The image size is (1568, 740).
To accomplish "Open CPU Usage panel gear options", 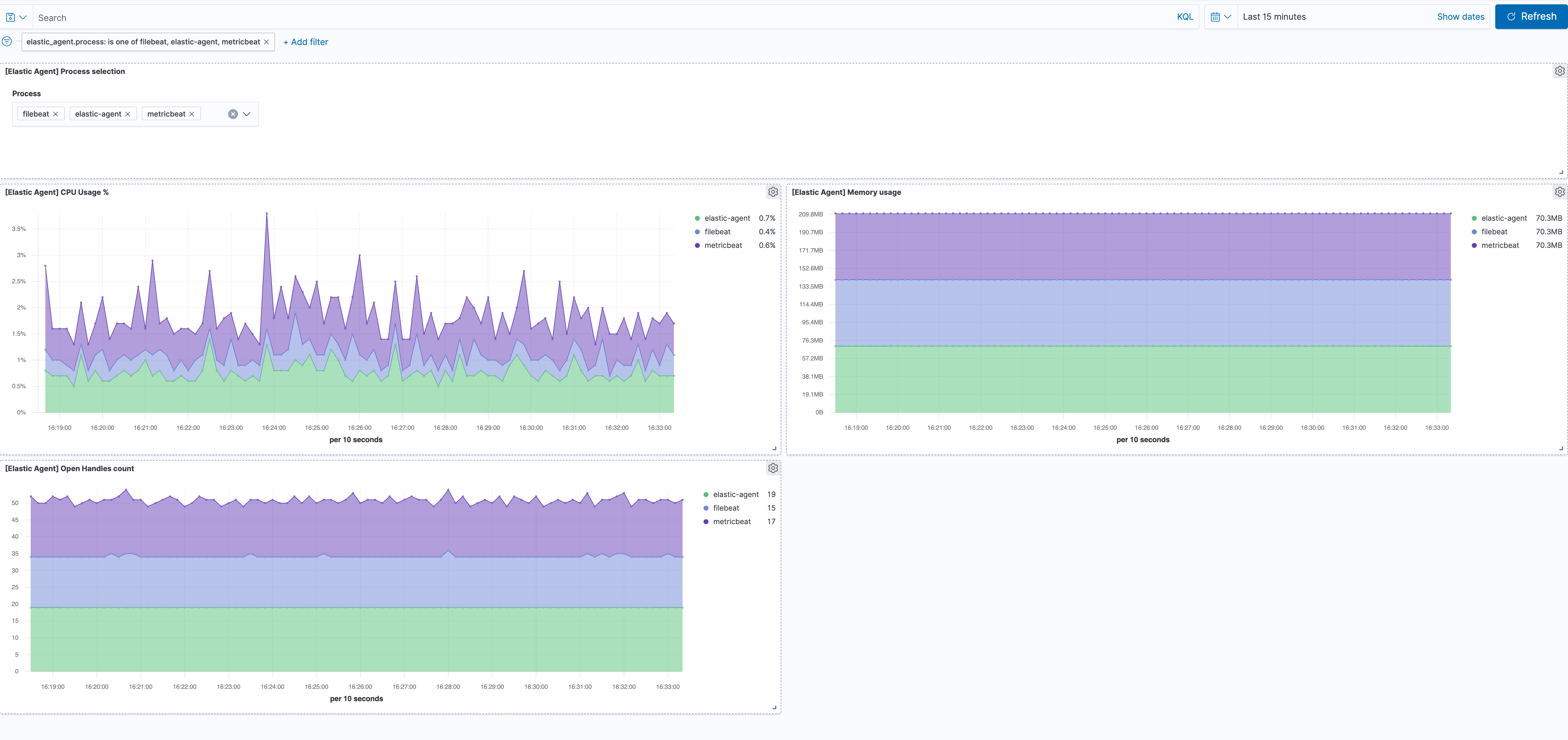I will coord(772,192).
